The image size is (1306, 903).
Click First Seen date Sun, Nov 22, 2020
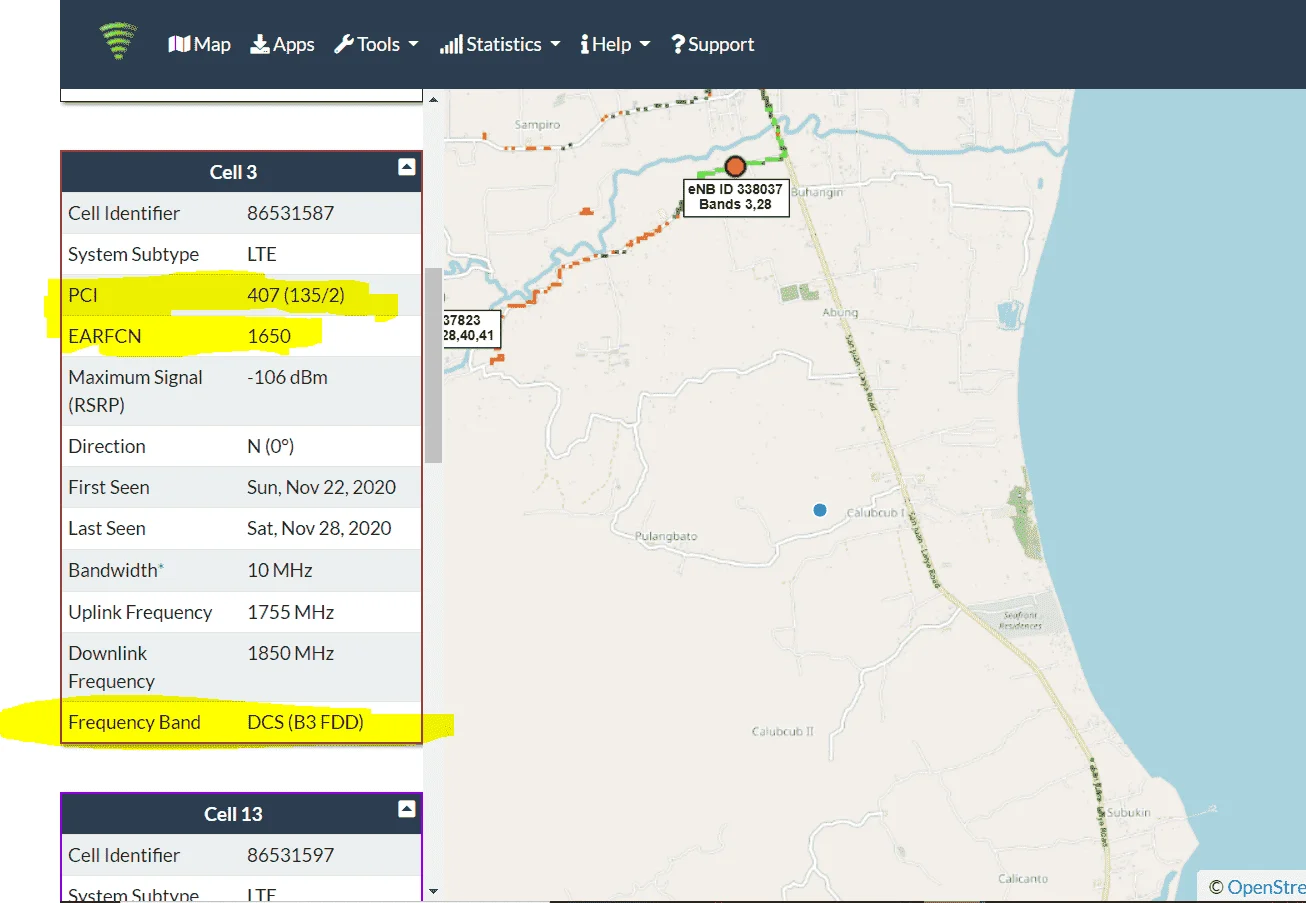[x=321, y=487]
